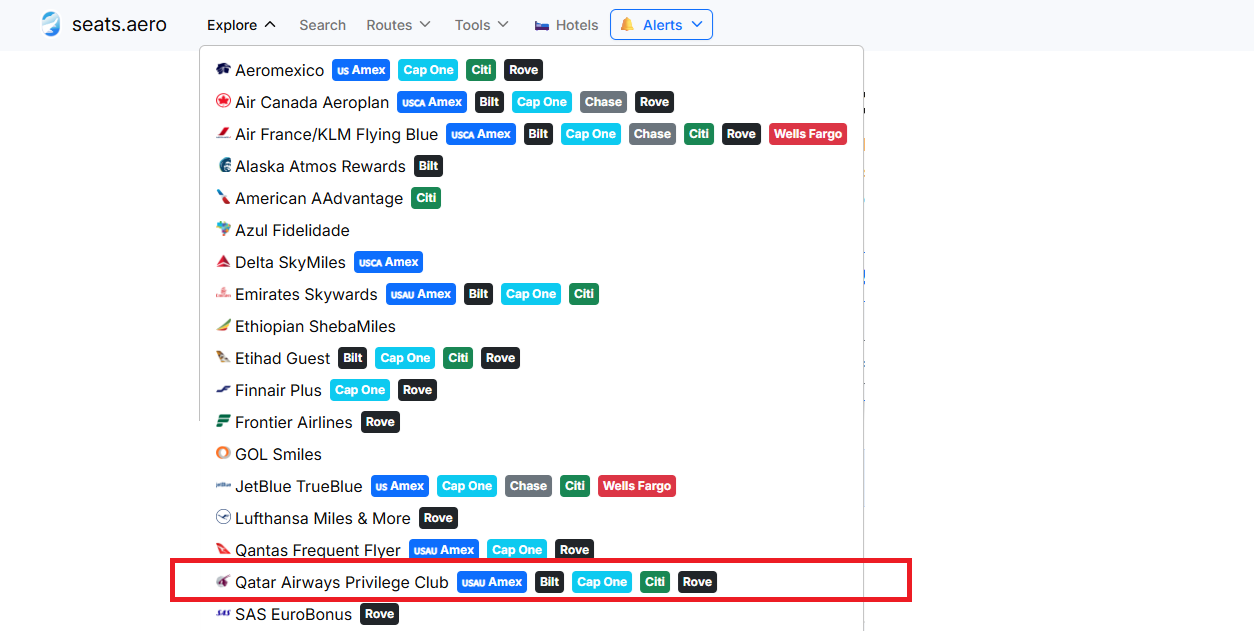Go to Frontier Airlines program
This screenshot has height=636, width=1254.
click(x=293, y=422)
